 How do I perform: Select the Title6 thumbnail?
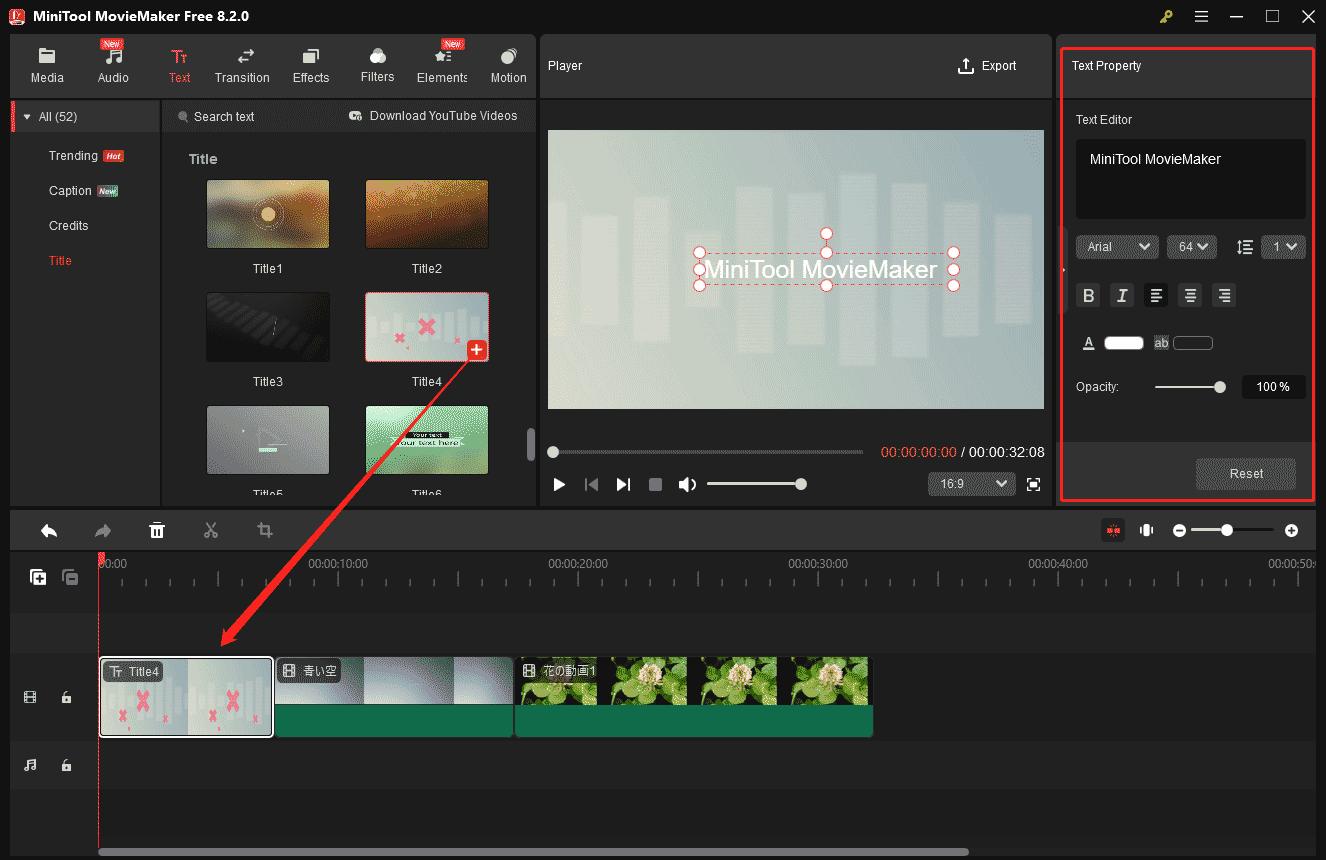coord(427,440)
